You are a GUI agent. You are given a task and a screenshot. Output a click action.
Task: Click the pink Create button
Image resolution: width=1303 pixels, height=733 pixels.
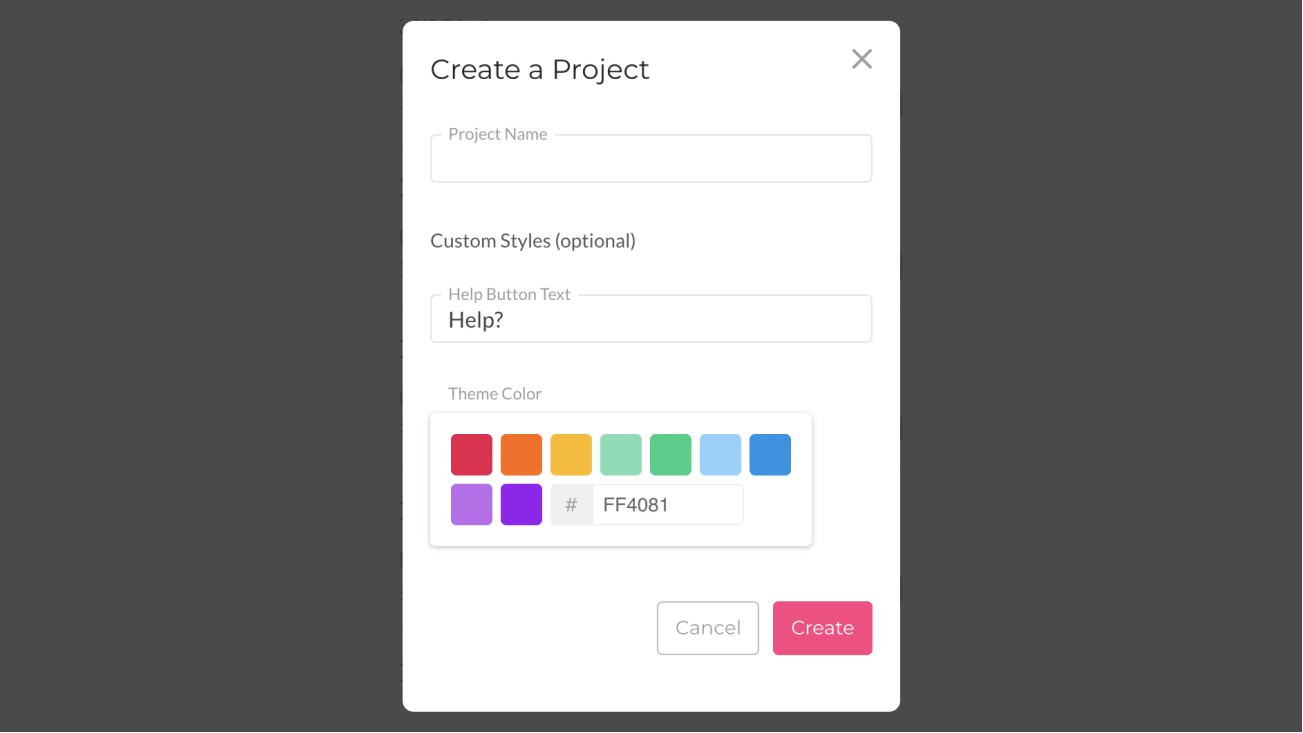(822, 628)
